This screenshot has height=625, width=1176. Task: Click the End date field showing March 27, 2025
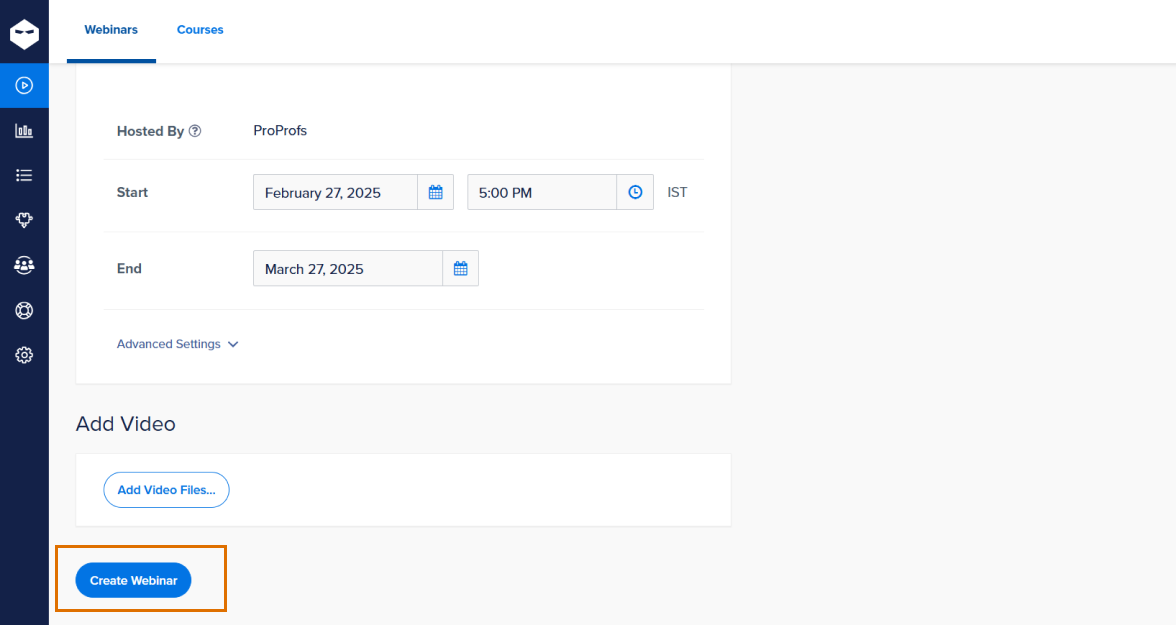point(347,268)
